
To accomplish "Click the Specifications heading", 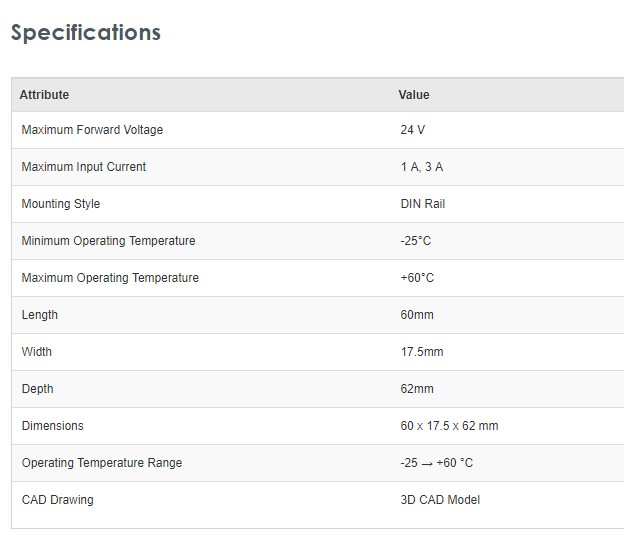I will click(86, 32).
